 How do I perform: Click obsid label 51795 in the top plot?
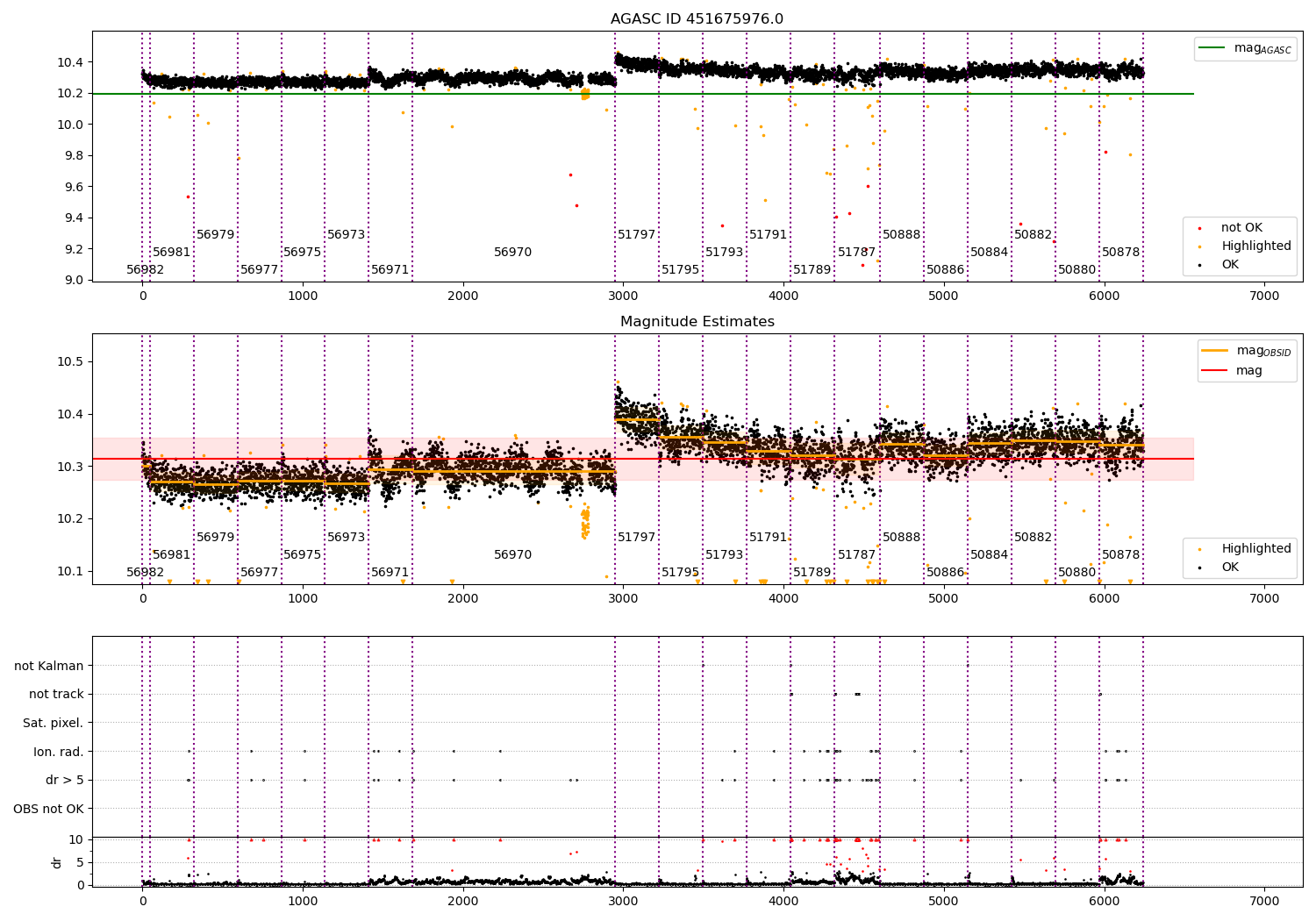[x=681, y=270]
